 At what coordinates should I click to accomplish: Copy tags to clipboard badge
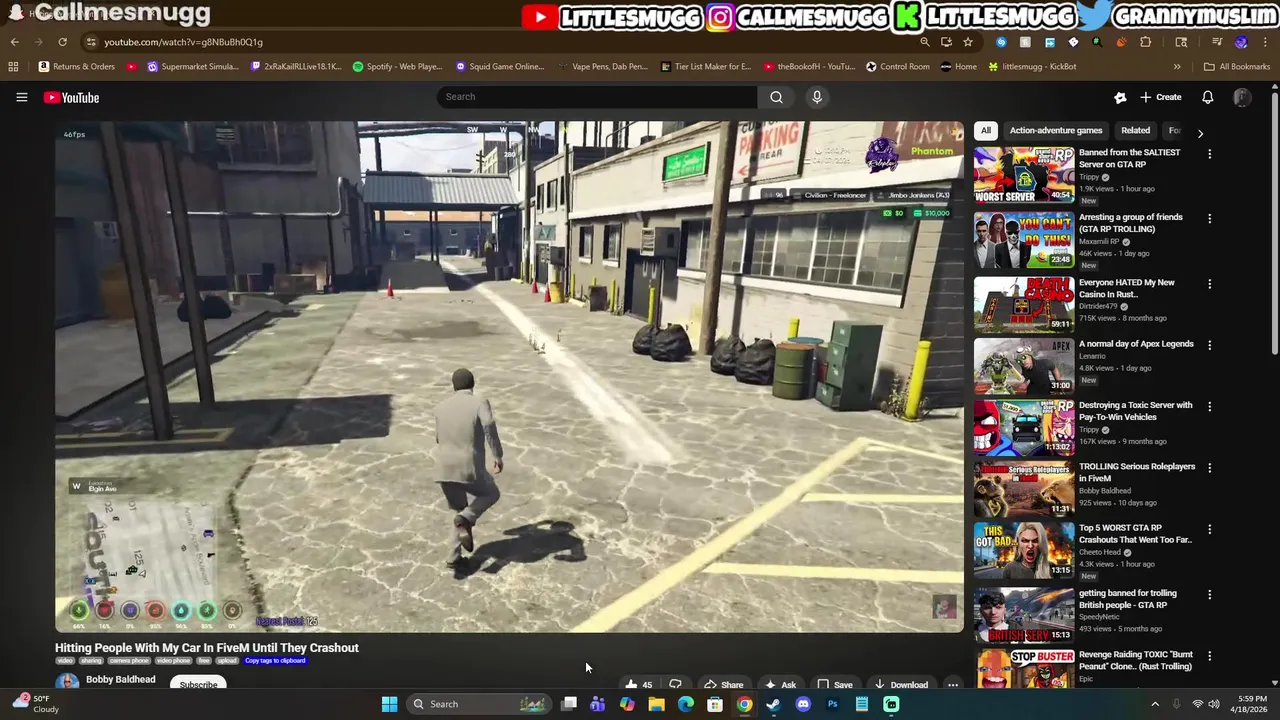274,661
